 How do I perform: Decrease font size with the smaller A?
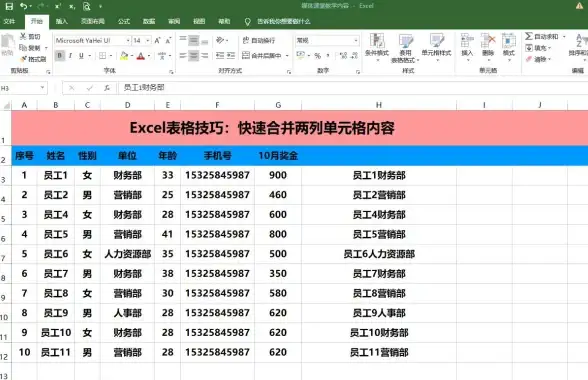[168, 40]
